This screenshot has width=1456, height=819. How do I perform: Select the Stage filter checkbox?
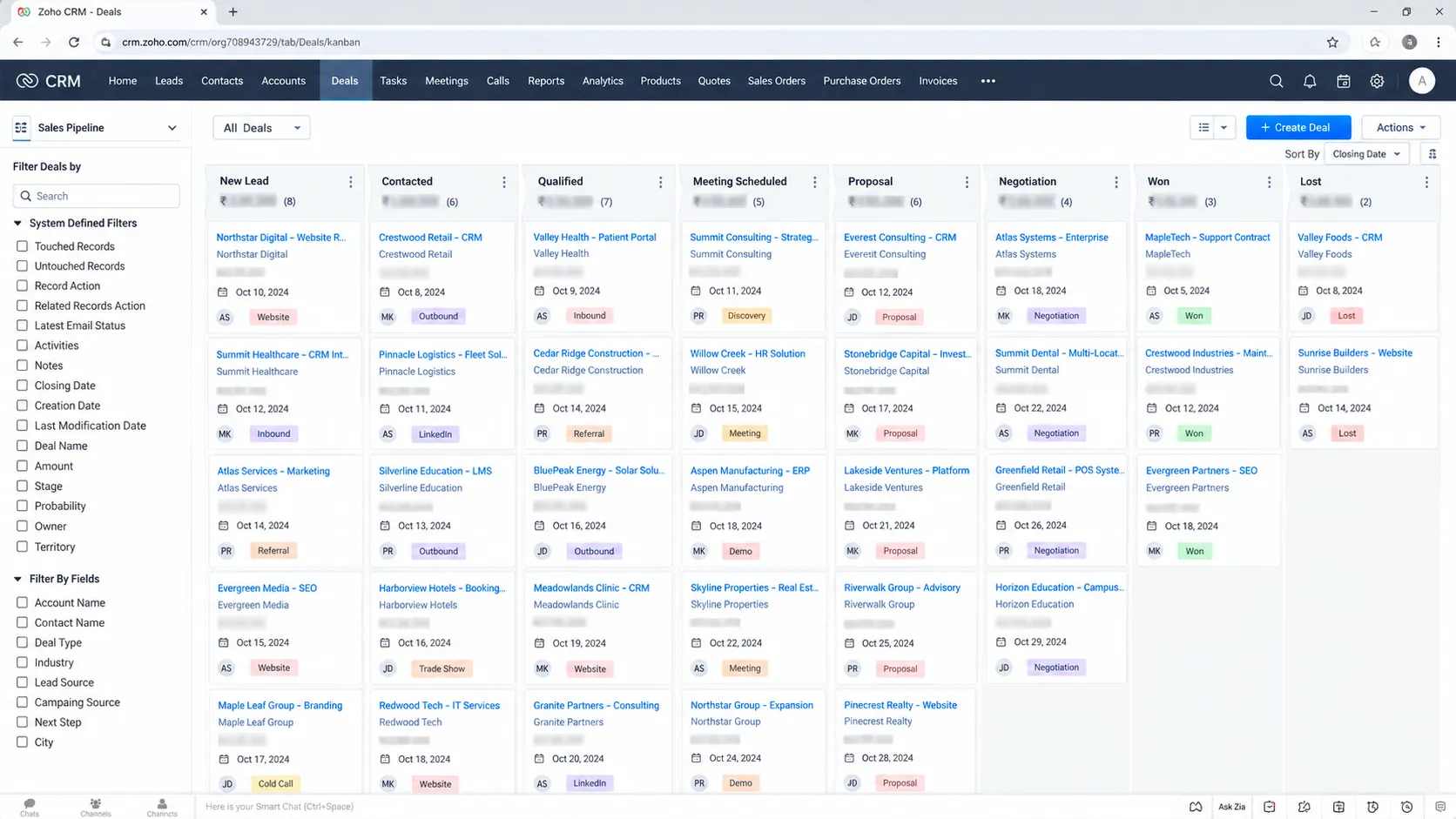(23, 487)
